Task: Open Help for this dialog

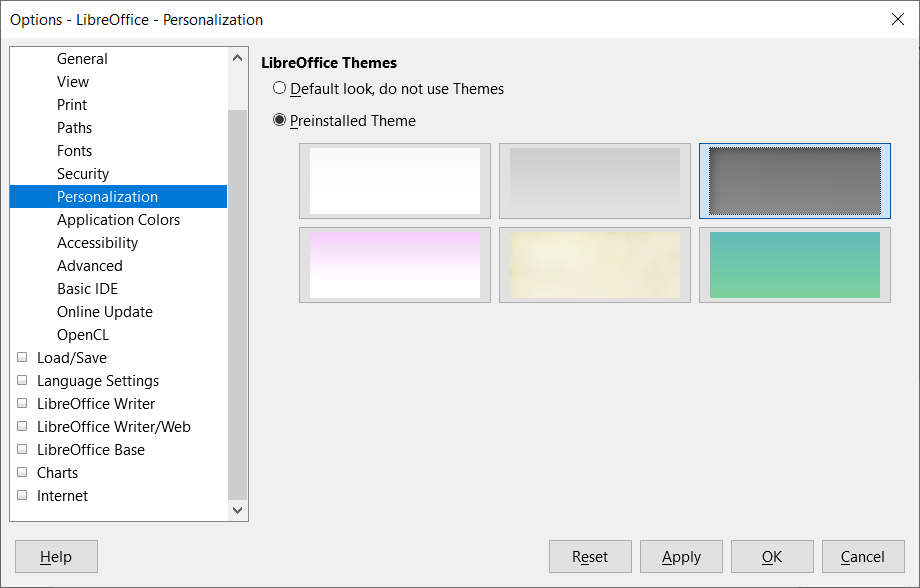Action: pyautogui.click(x=56, y=556)
